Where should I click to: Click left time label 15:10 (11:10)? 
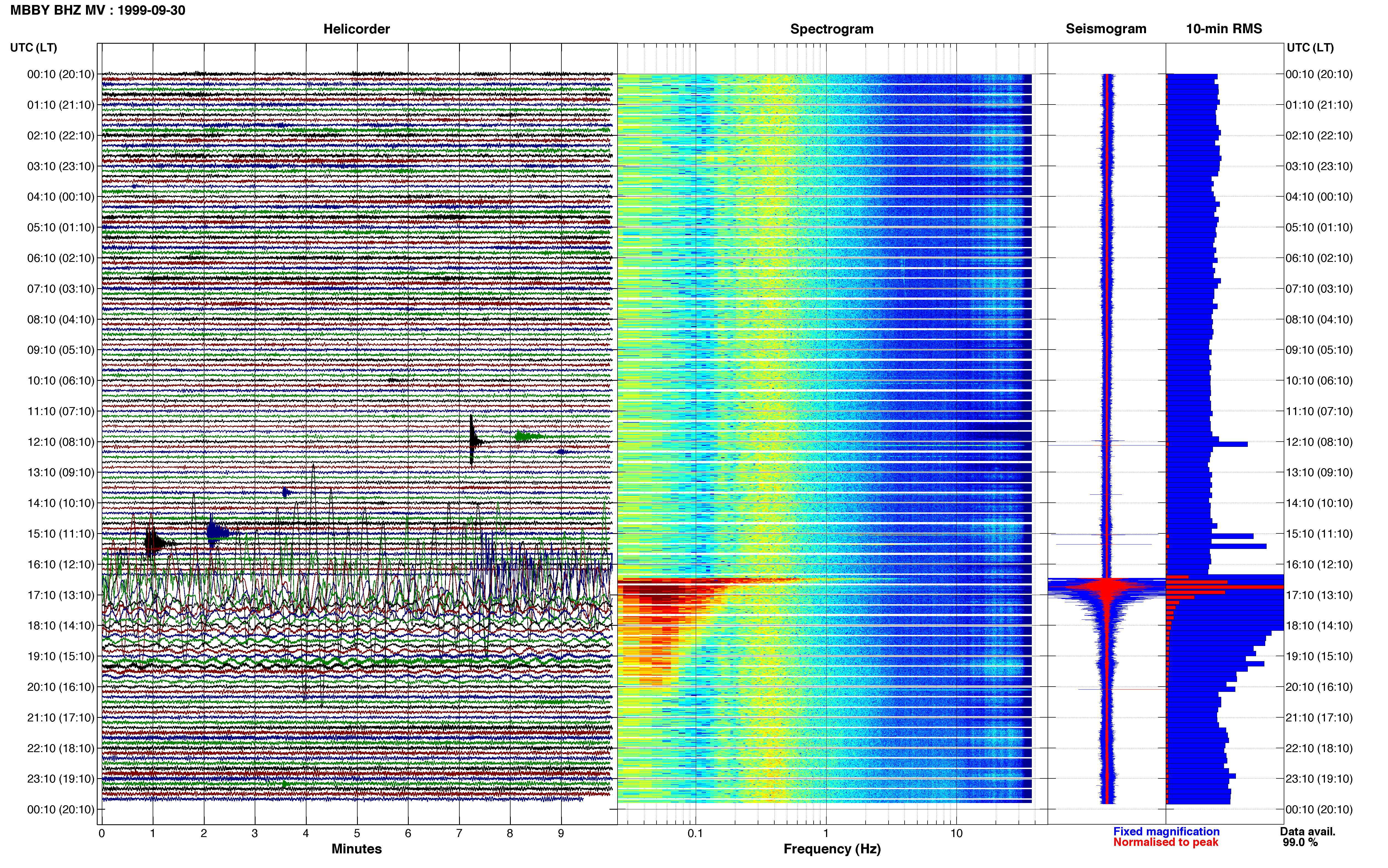click(x=61, y=533)
